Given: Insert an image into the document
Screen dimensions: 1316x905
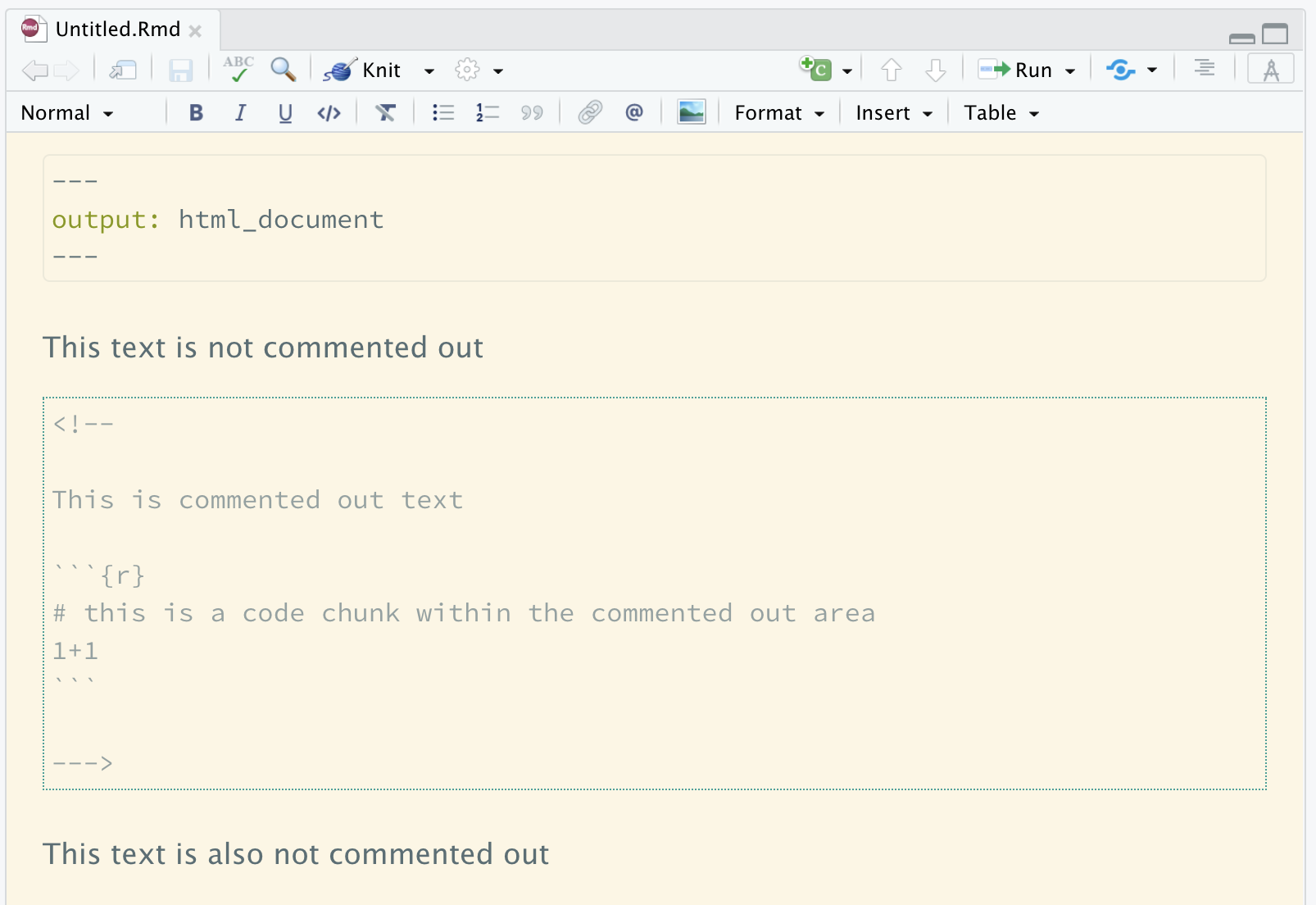Looking at the screenshot, I should click(x=691, y=112).
